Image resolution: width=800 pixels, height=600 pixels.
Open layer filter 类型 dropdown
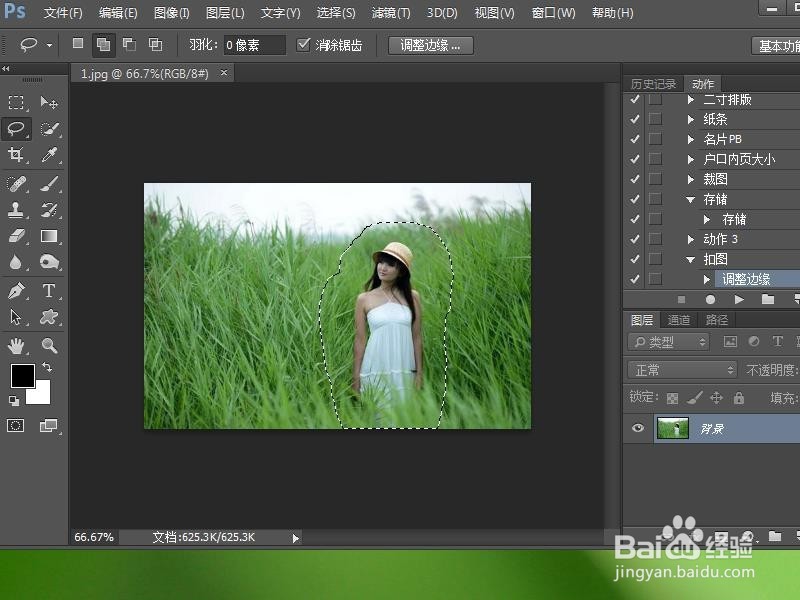pyautogui.click(x=668, y=342)
